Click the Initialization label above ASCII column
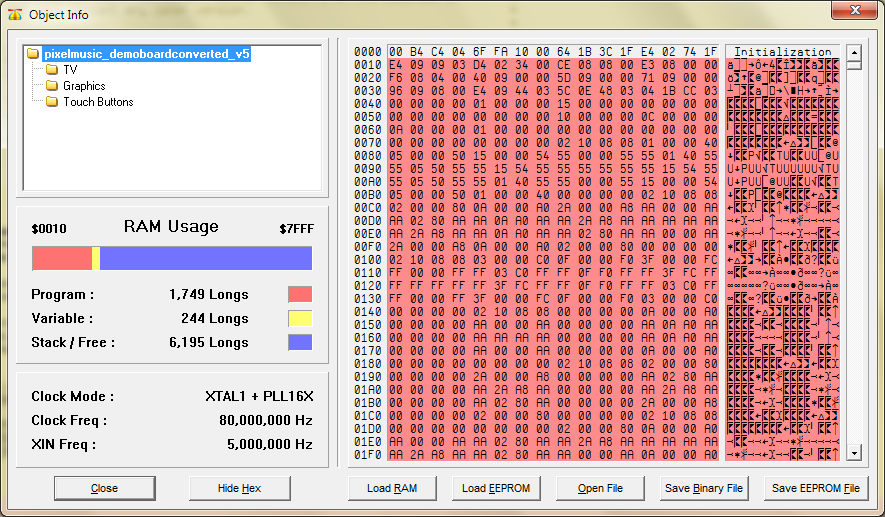Viewport: 885px width, 517px height. coord(782,52)
